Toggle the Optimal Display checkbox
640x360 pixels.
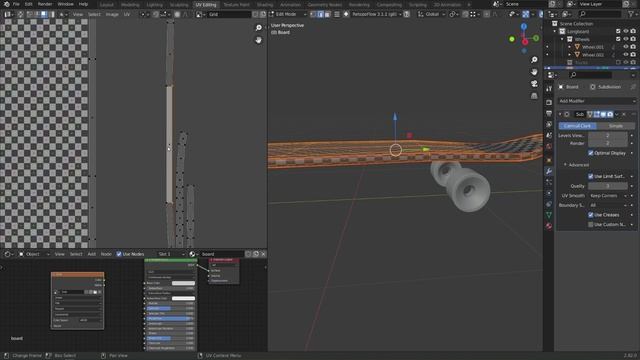pos(591,153)
